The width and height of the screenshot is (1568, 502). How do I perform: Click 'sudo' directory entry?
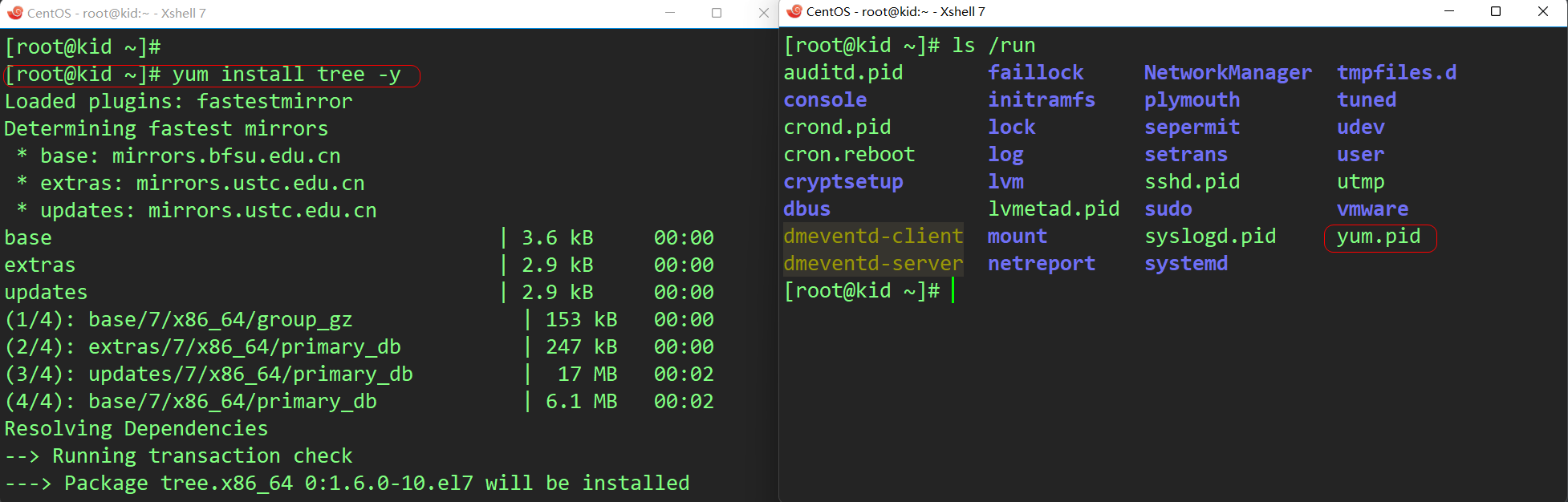tap(1168, 209)
